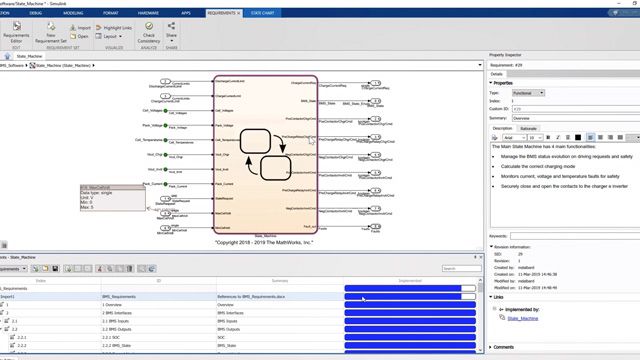Click the save icon in requirements browser toolbar

pos(55,269)
